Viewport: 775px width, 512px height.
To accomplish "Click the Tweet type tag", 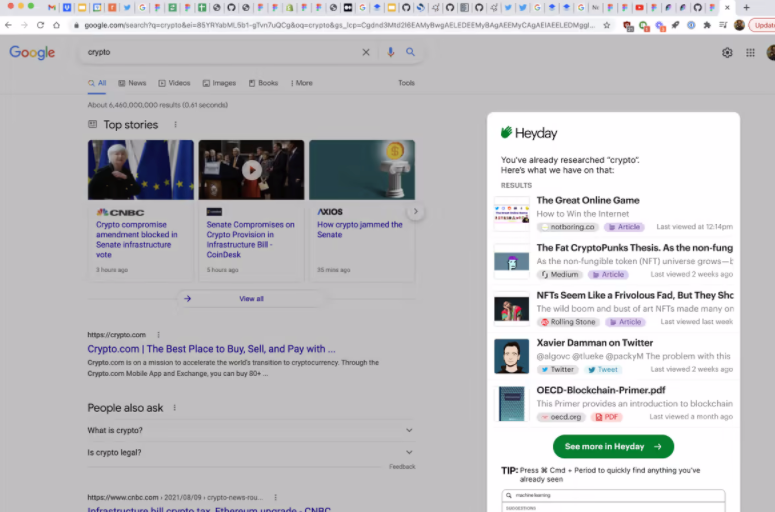I will (603, 369).
